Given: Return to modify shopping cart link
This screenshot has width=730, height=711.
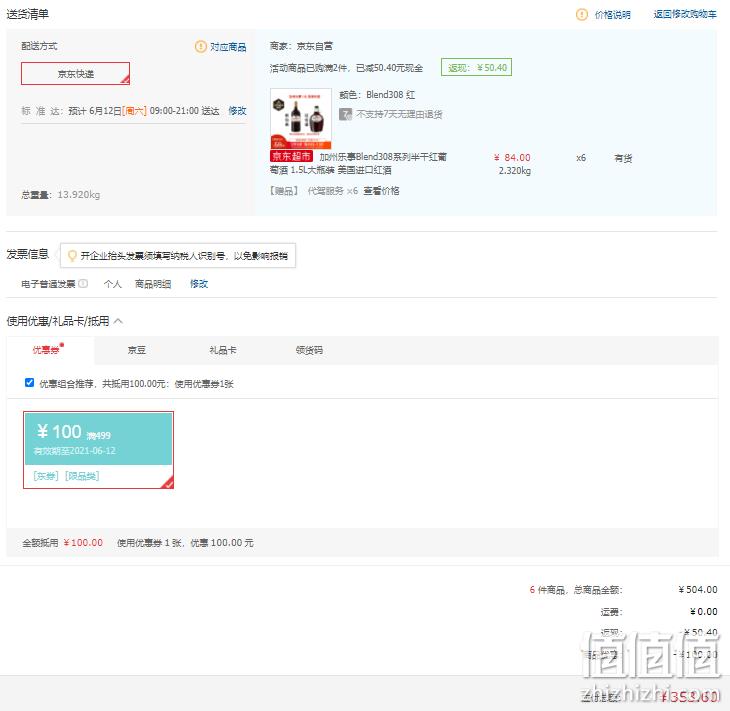Looking at the screenshot, I should pos(685,14).
